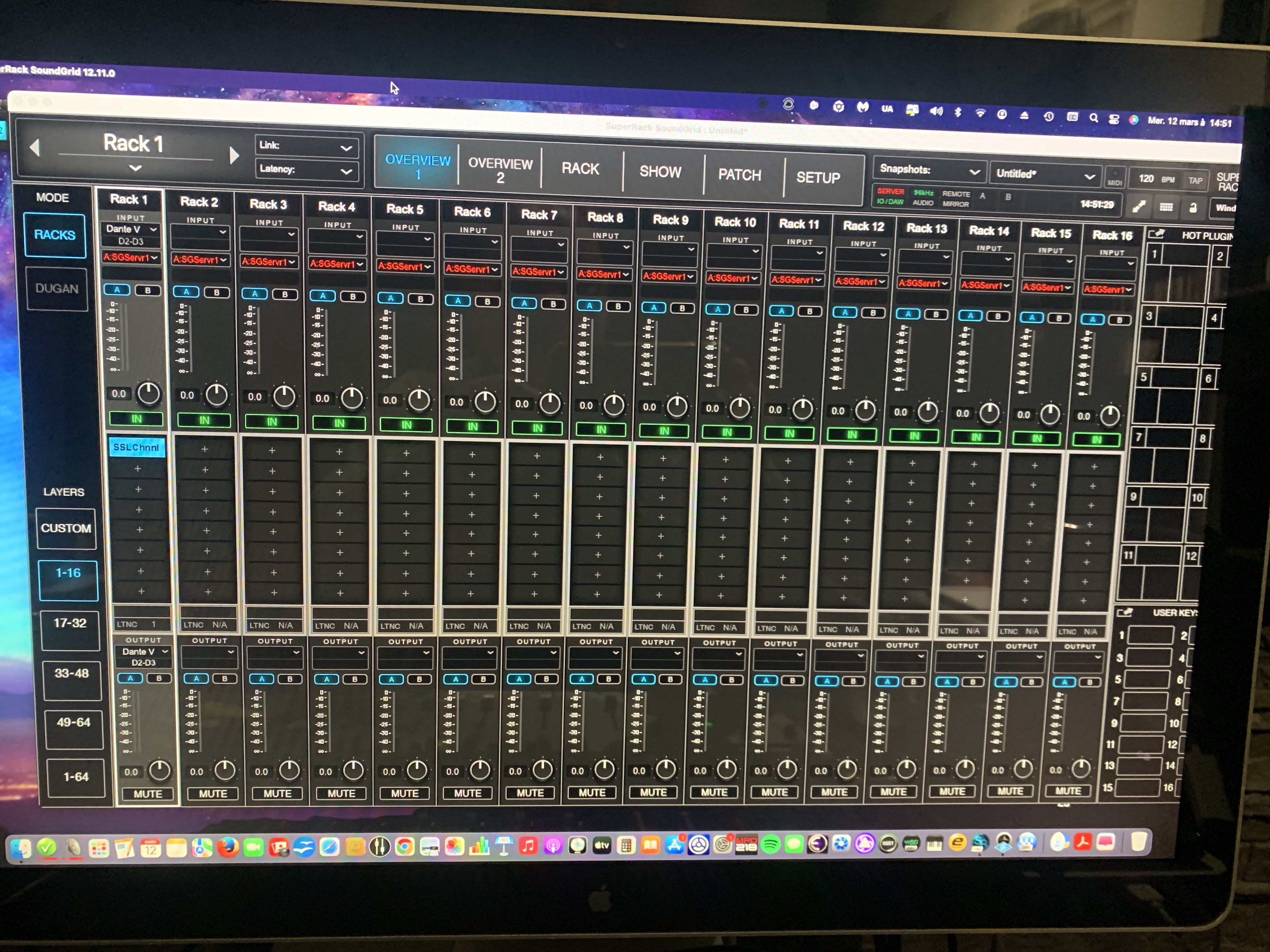The width and height of the screenshot is (1270, 952).
Task: Open Spotlight search in the menu bar
Action: pyautogui.click(x=1094, y=118)
